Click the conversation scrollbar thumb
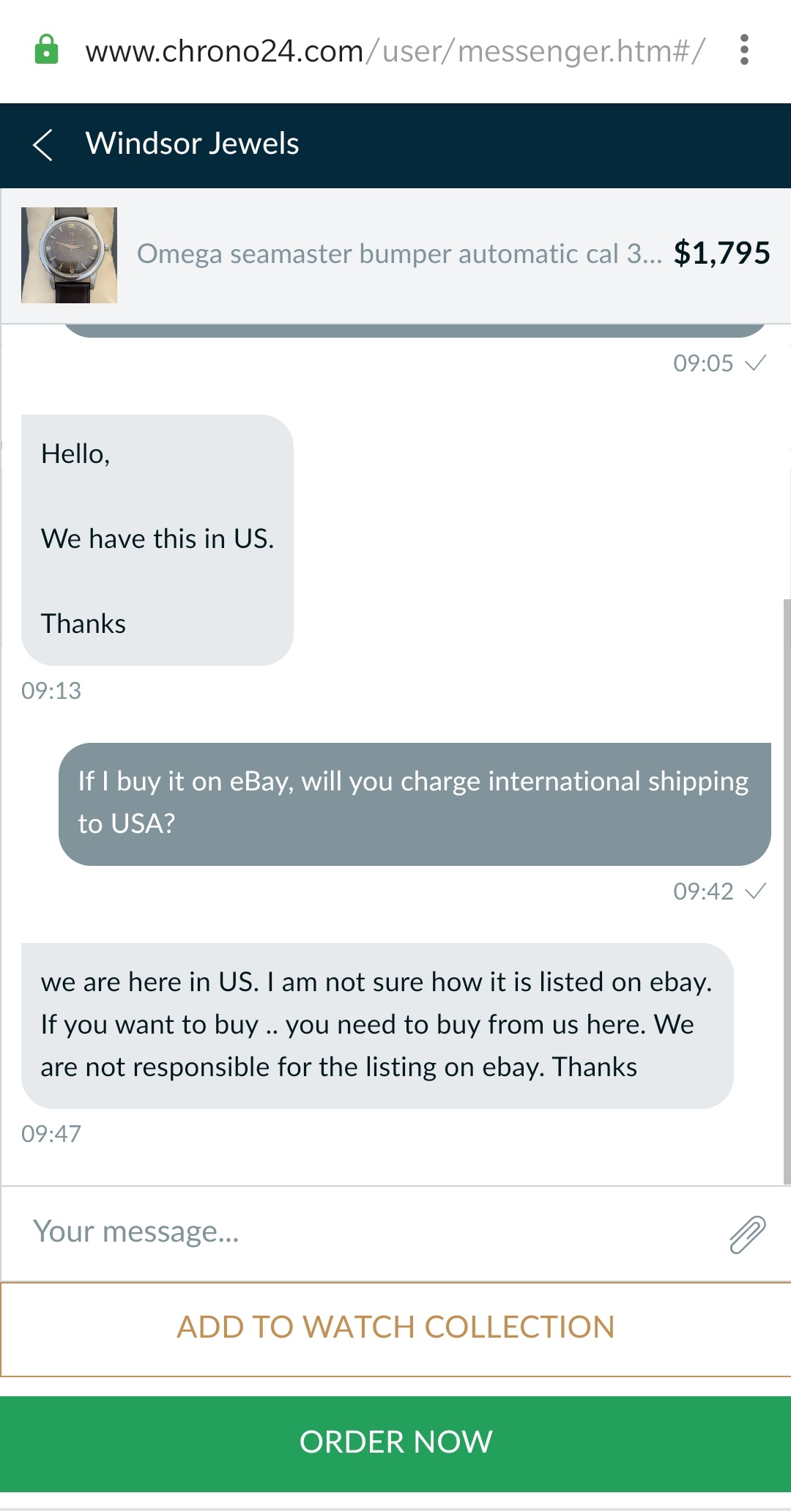Viewport: 791px width, 1512px height. click(787, 890)
